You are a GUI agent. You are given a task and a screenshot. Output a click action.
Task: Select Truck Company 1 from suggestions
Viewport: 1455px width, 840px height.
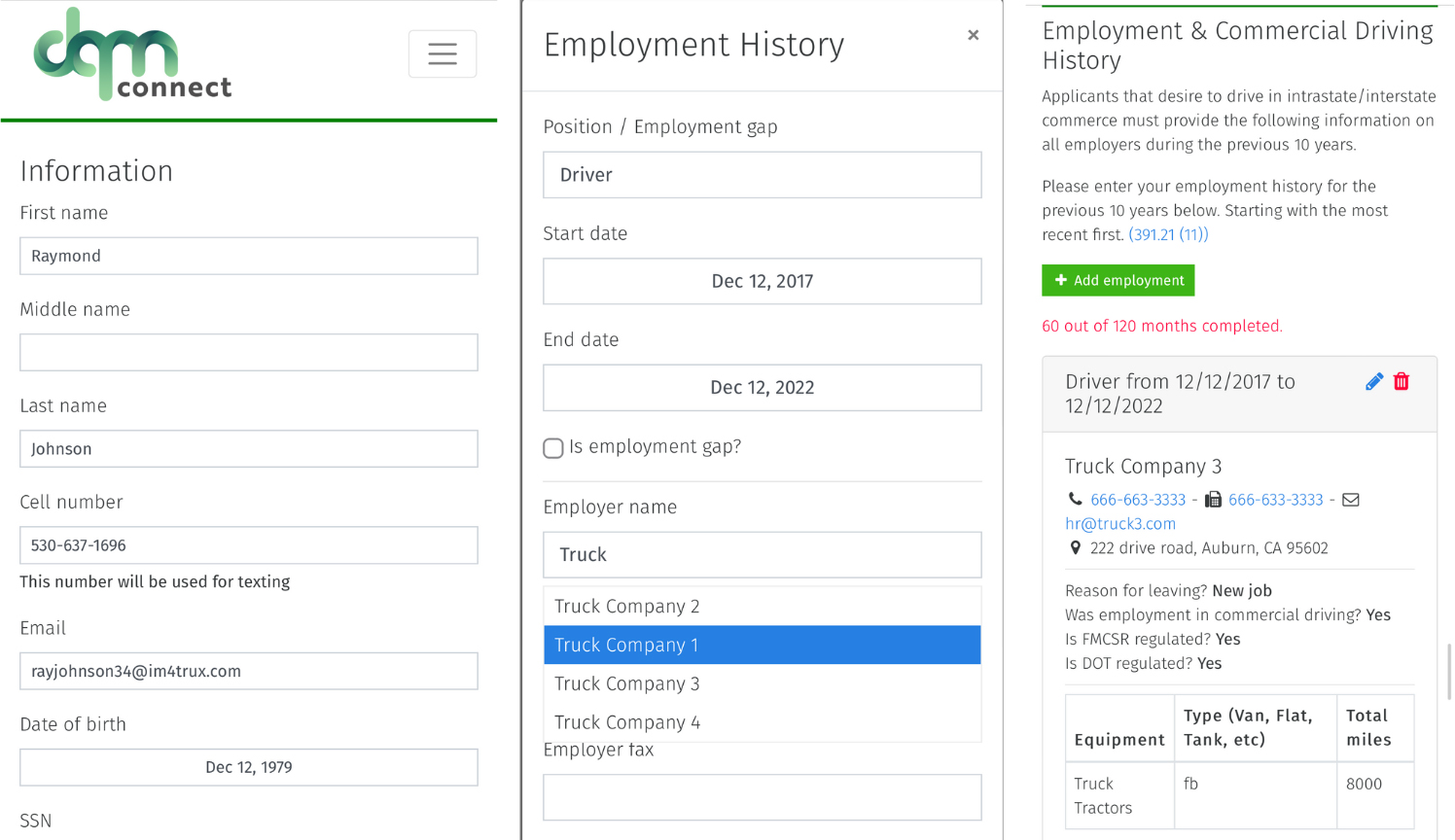pyautogui.click(x=762, y=645)
